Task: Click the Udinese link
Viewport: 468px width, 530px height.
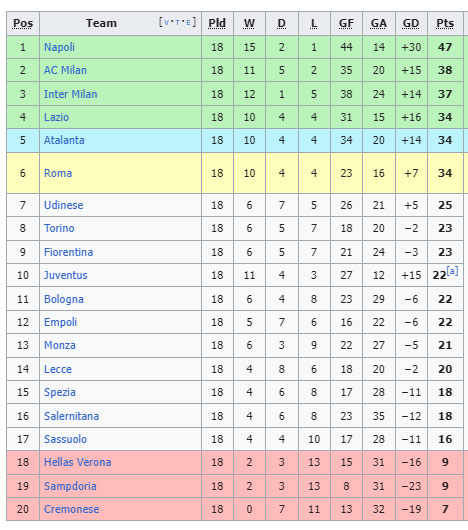Action: (64, 205)
